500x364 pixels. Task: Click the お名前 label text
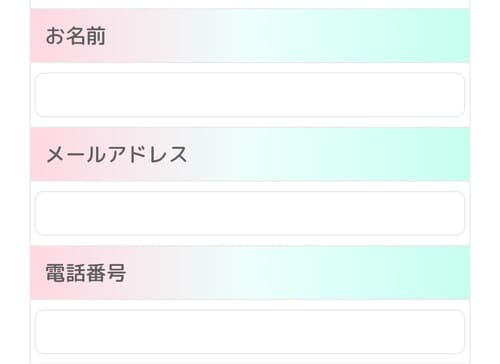click(x=76, y=36)
